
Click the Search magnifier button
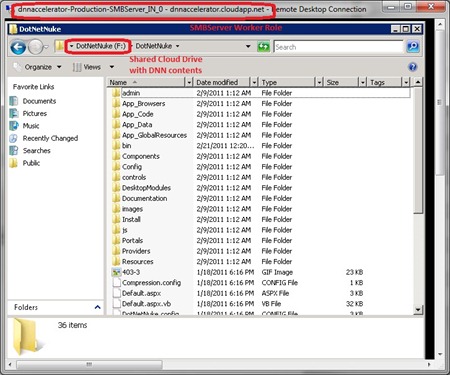[413, 47]
